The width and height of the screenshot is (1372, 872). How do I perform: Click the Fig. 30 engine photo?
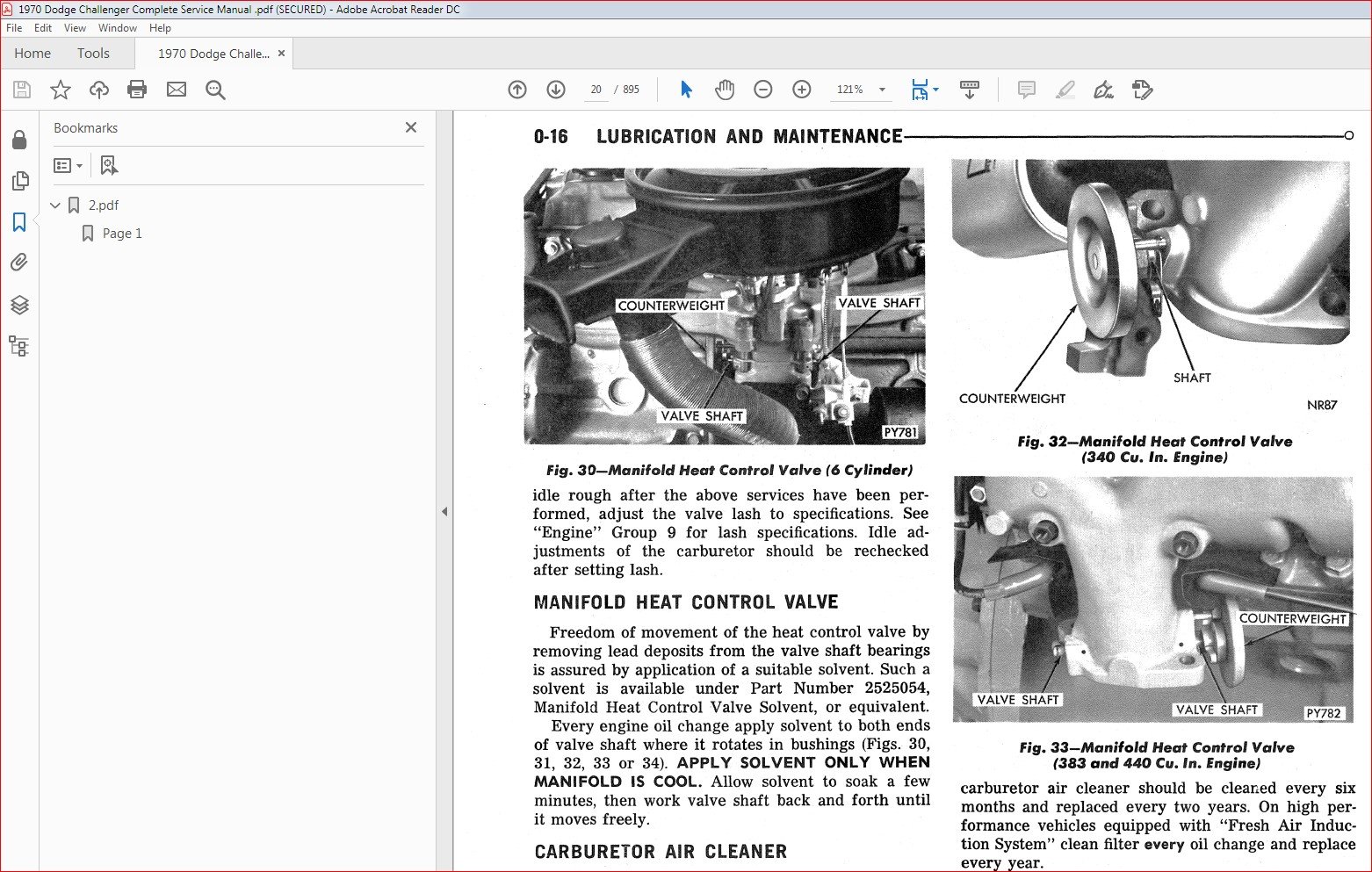coord(725,306)
